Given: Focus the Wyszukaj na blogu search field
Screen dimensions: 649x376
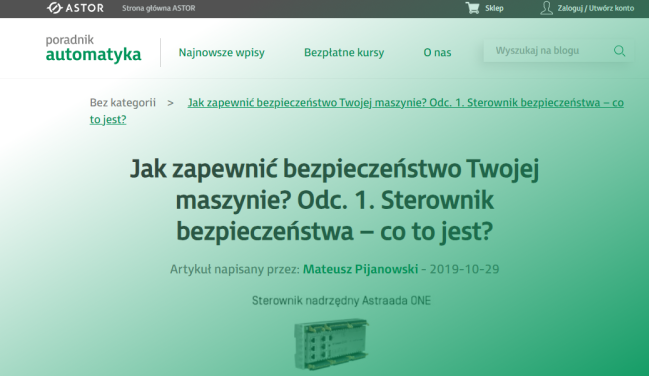Looking at the screenshot, I should pyautogui.click(x=558, y=51).
